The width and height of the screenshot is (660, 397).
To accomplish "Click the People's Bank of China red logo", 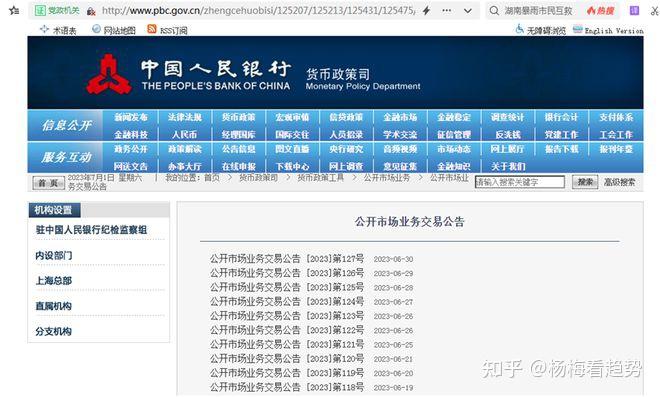I will (x=109, y=74).
